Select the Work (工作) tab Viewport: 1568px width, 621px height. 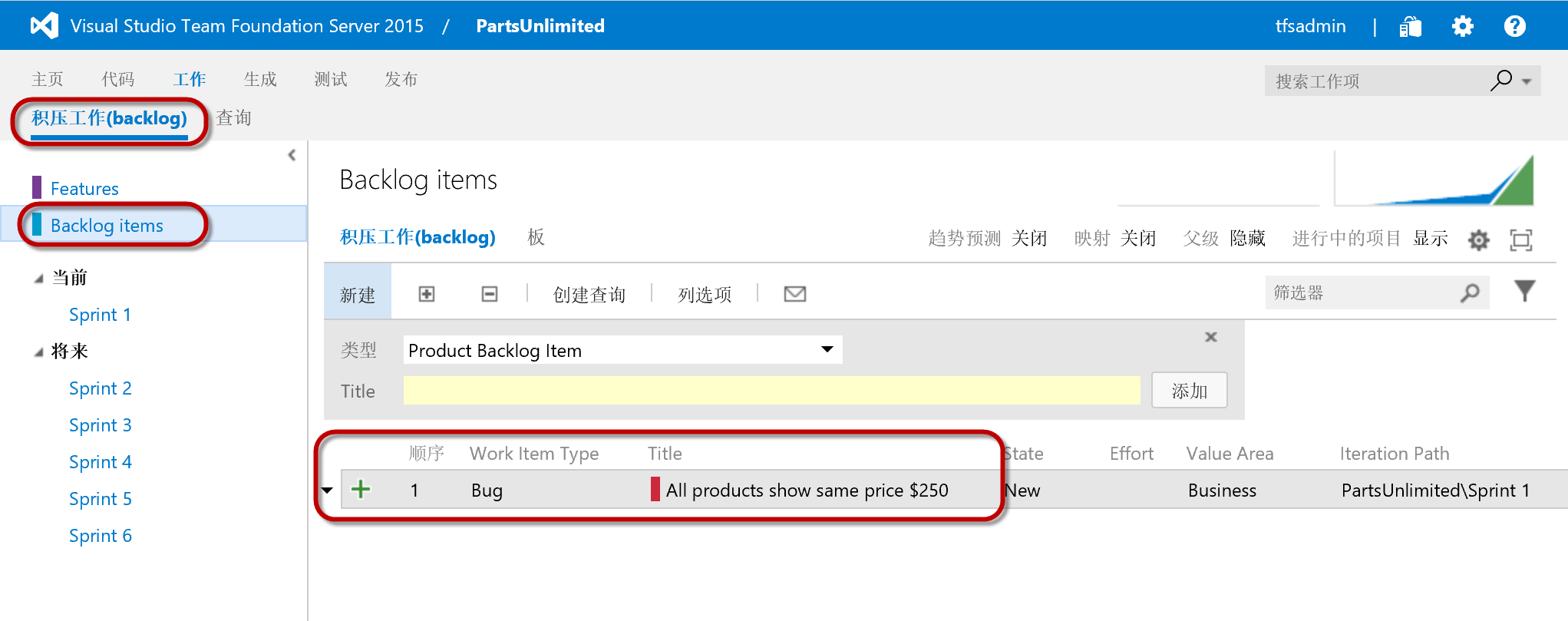(x=190, y=79)
